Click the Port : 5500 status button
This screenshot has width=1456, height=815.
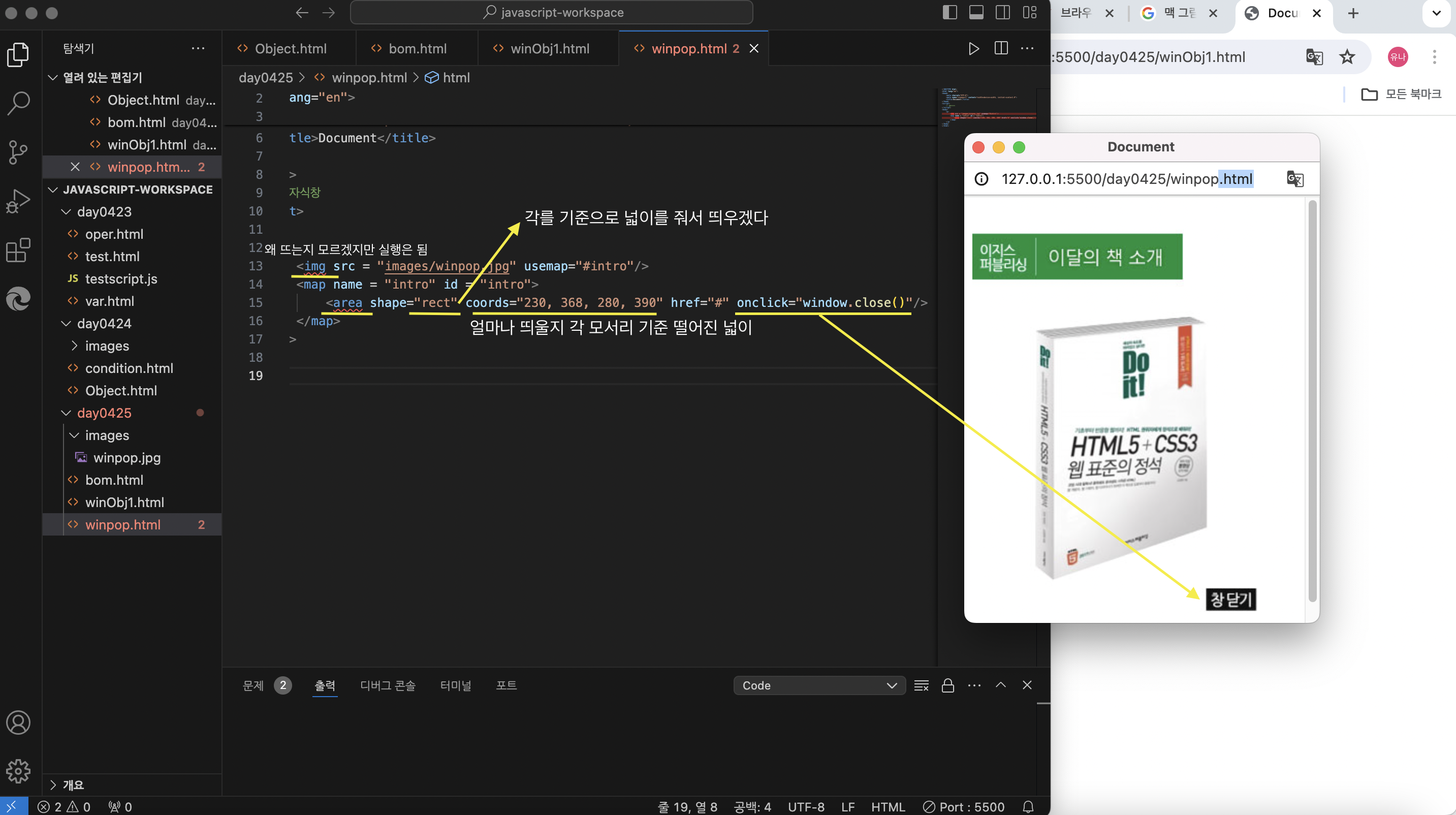pyautogui.click(x=964, y=806)
